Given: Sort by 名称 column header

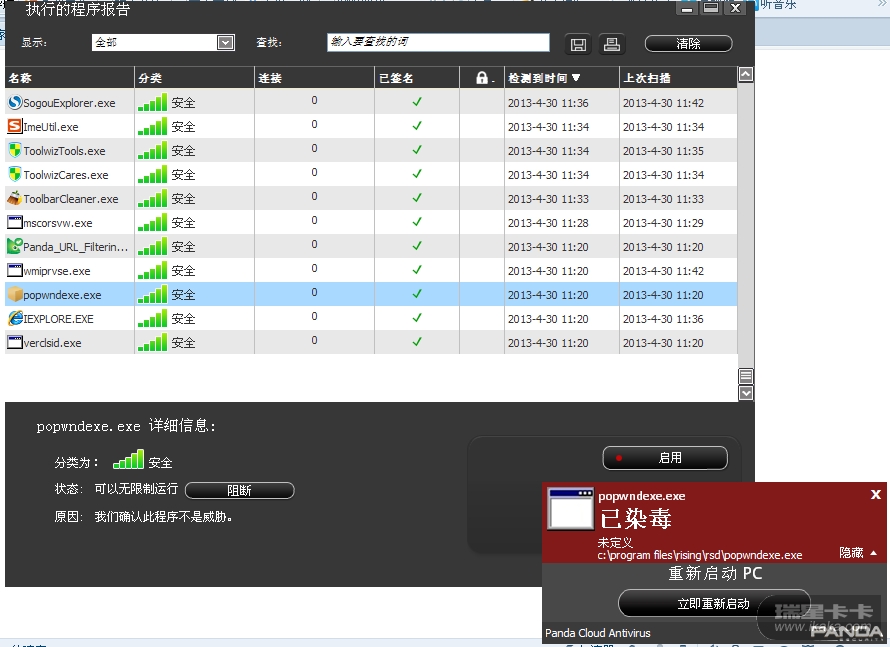Looking at the screenshot, I should click(70, 78).
